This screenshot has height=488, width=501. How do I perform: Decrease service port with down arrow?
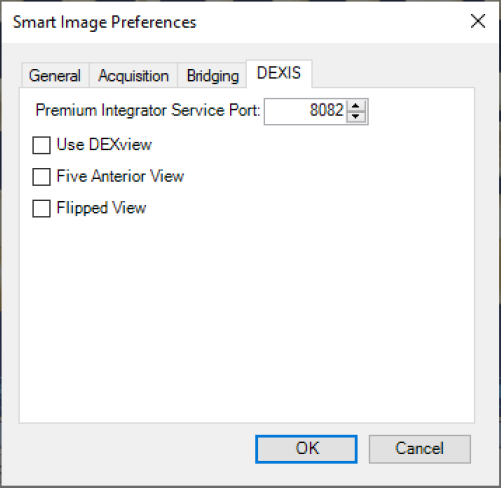pos(356,117)
